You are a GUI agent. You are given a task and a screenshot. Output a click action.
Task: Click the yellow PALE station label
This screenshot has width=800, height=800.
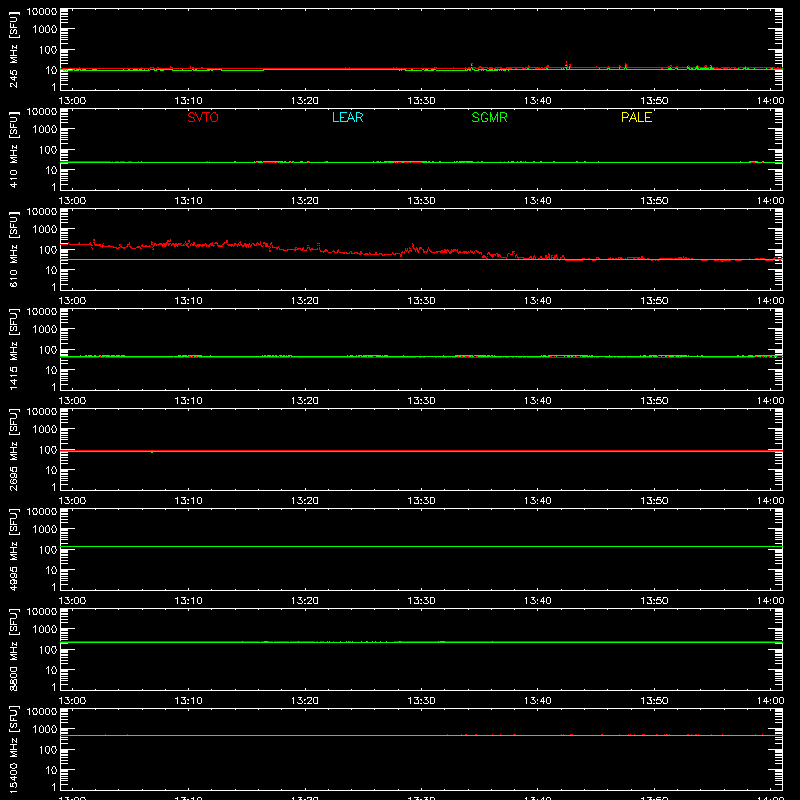pos(636,117)
